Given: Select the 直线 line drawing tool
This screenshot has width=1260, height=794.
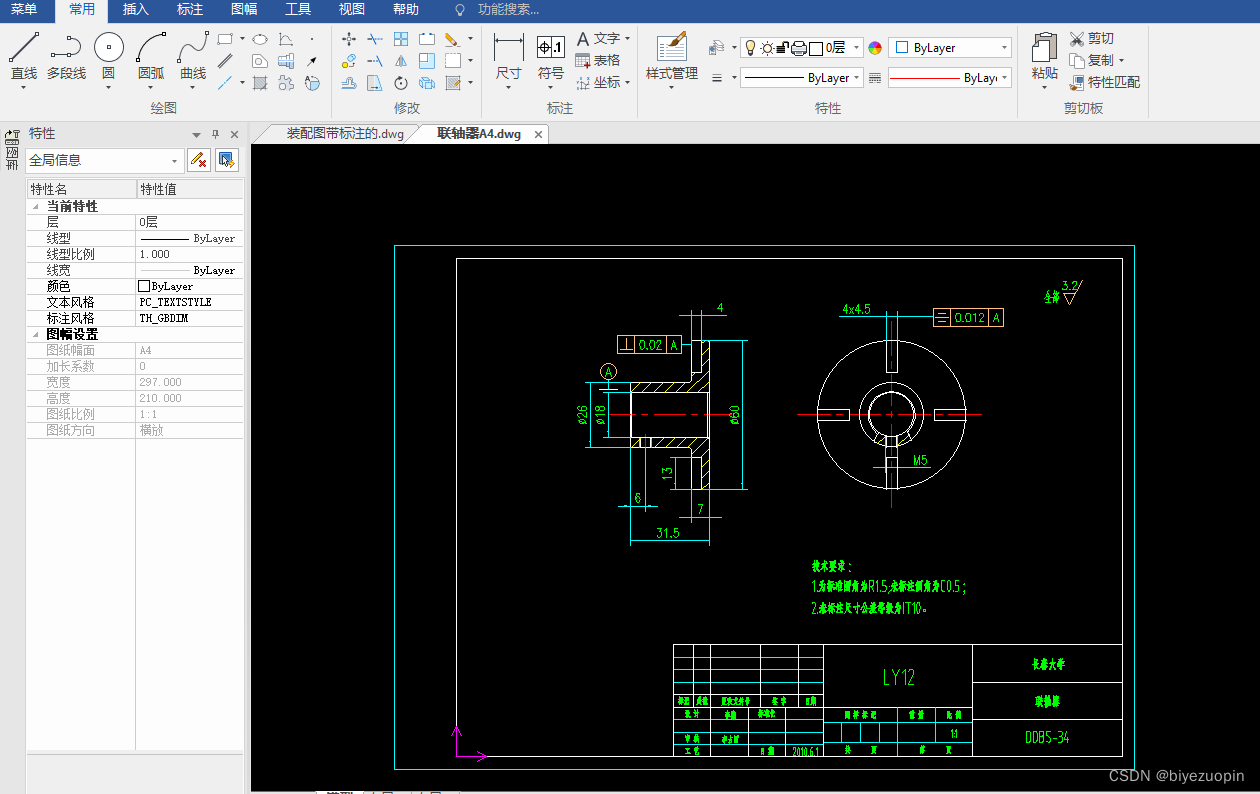Looking at the screenshot, I should [24, 57].
